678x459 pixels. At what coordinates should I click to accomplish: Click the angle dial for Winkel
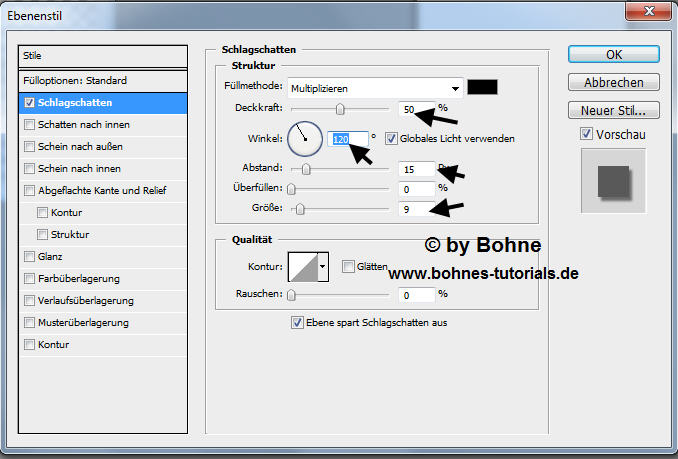click(x=303, y=138)
